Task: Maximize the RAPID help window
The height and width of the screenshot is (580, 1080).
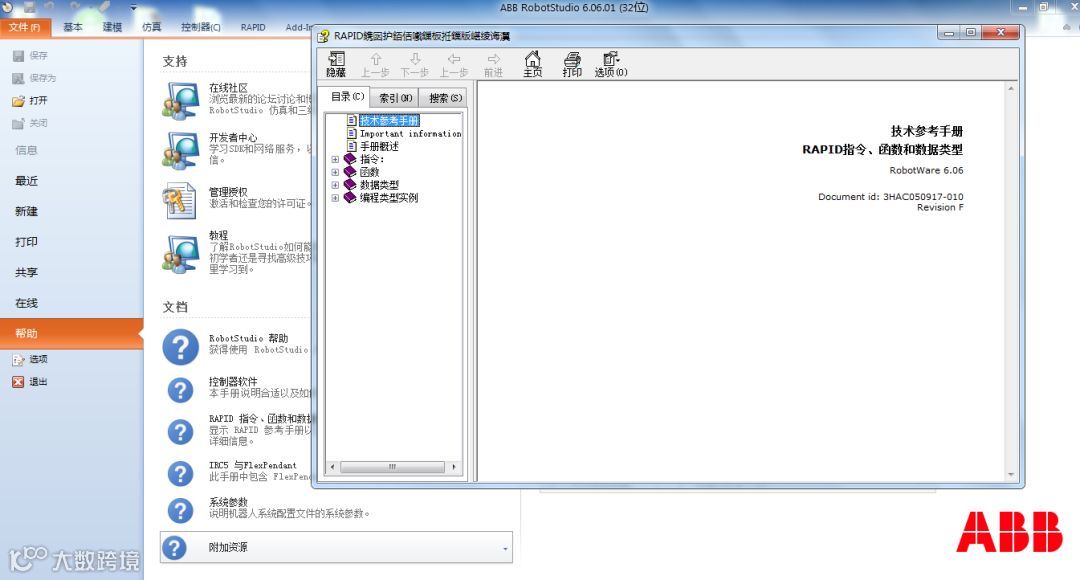Action: pos(970,32)
